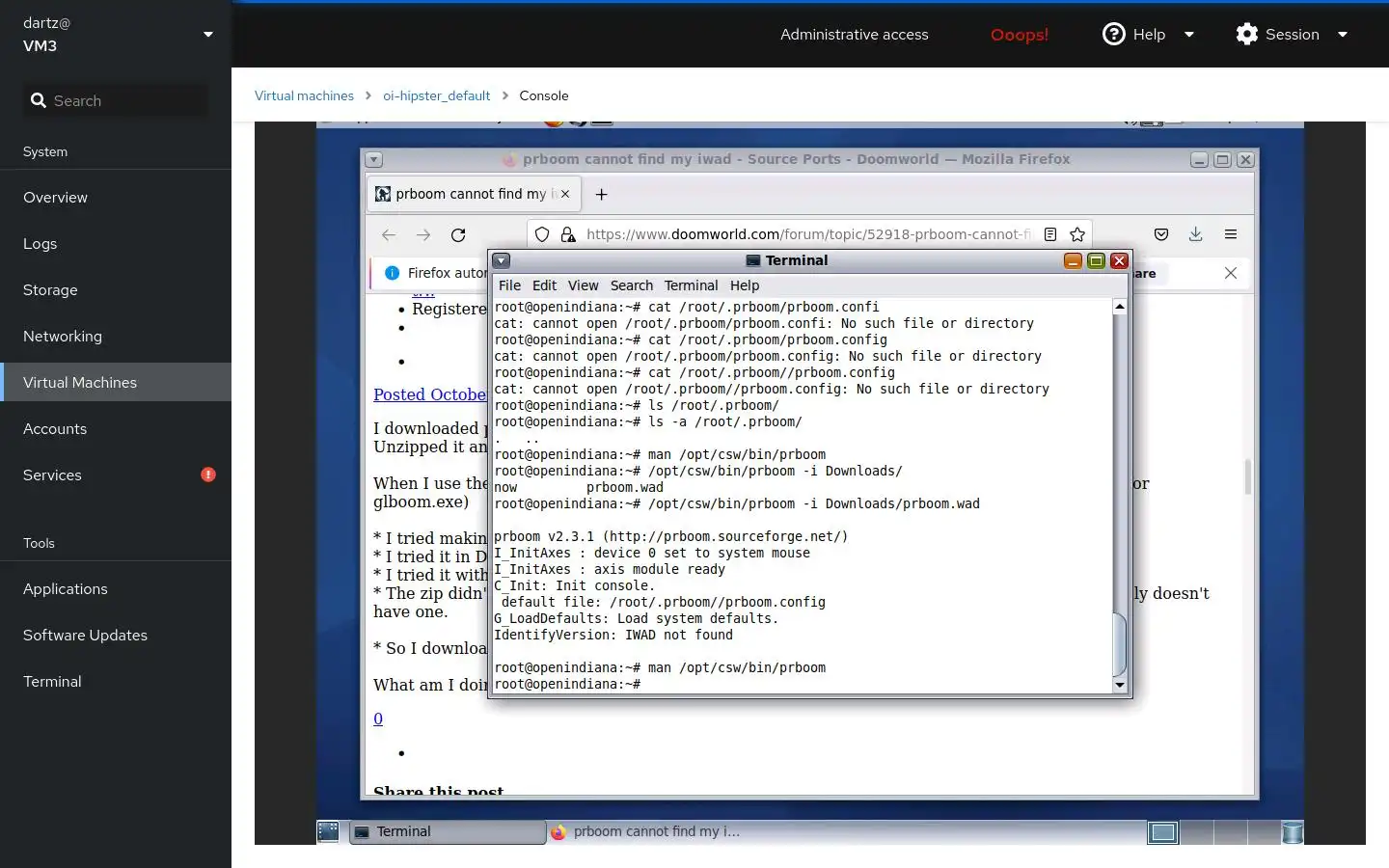The height and width of the screenshot is (868, 1389).
Task: Open Terminal File menu
Action: pos(509,285)
